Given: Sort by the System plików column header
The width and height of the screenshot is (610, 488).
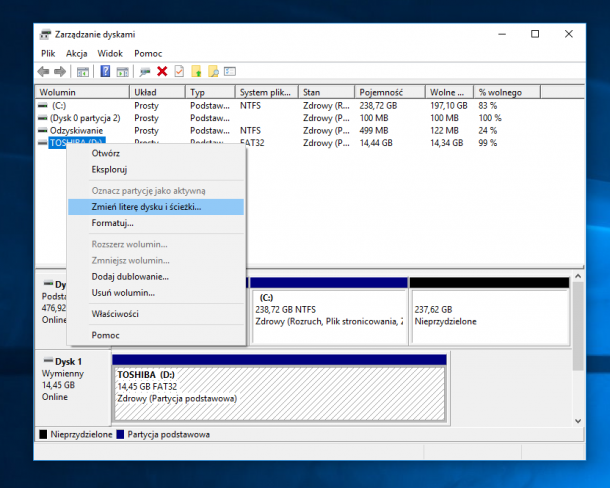Looking at the screenshot, I should [266, 91].
